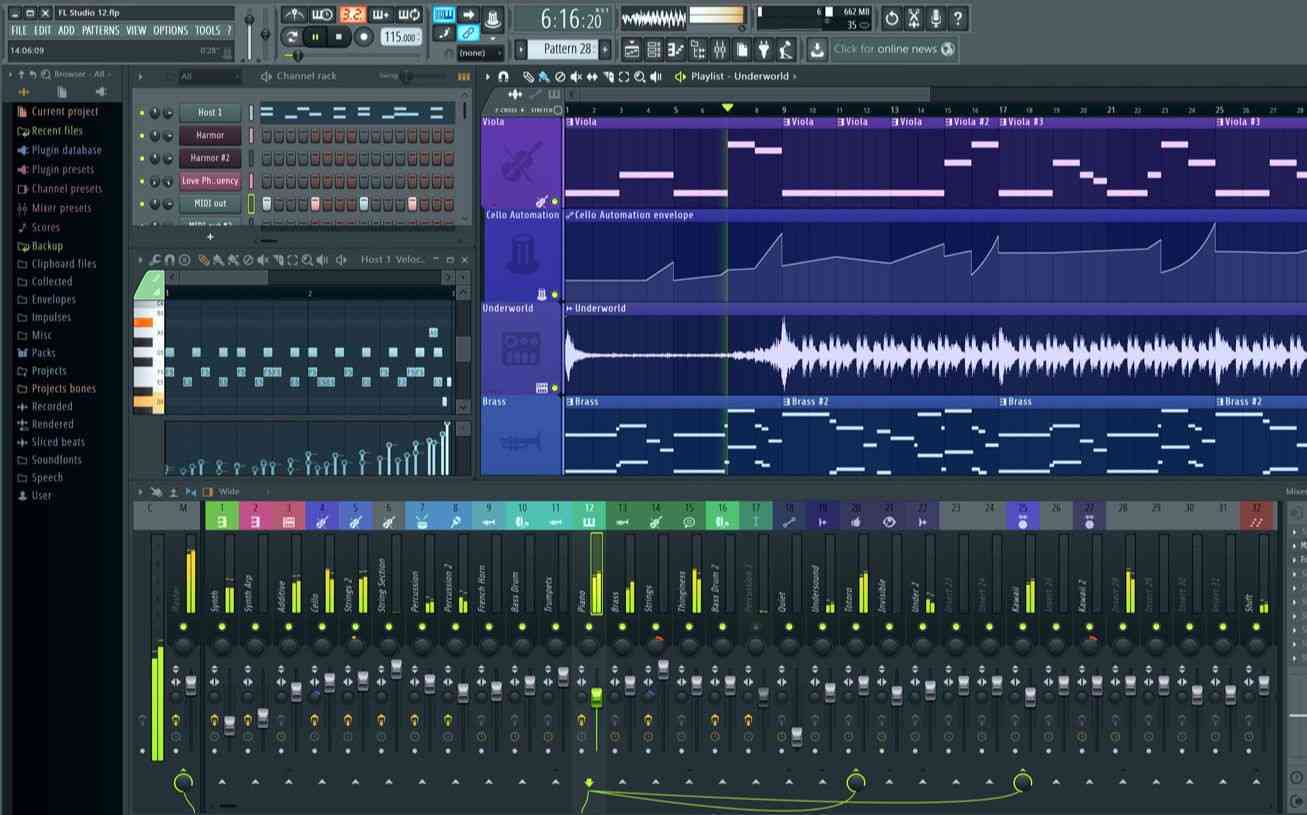The image size is (1307, 815).
Task: Select the playlist mute tool speaker icon
Action: [x=576, y=77]
